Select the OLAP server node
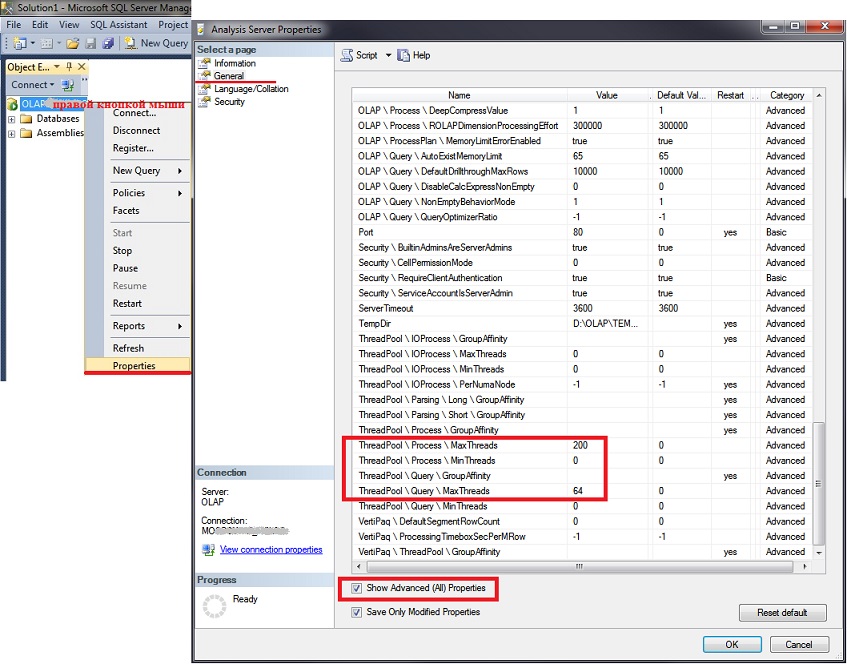 pos(33,104)
